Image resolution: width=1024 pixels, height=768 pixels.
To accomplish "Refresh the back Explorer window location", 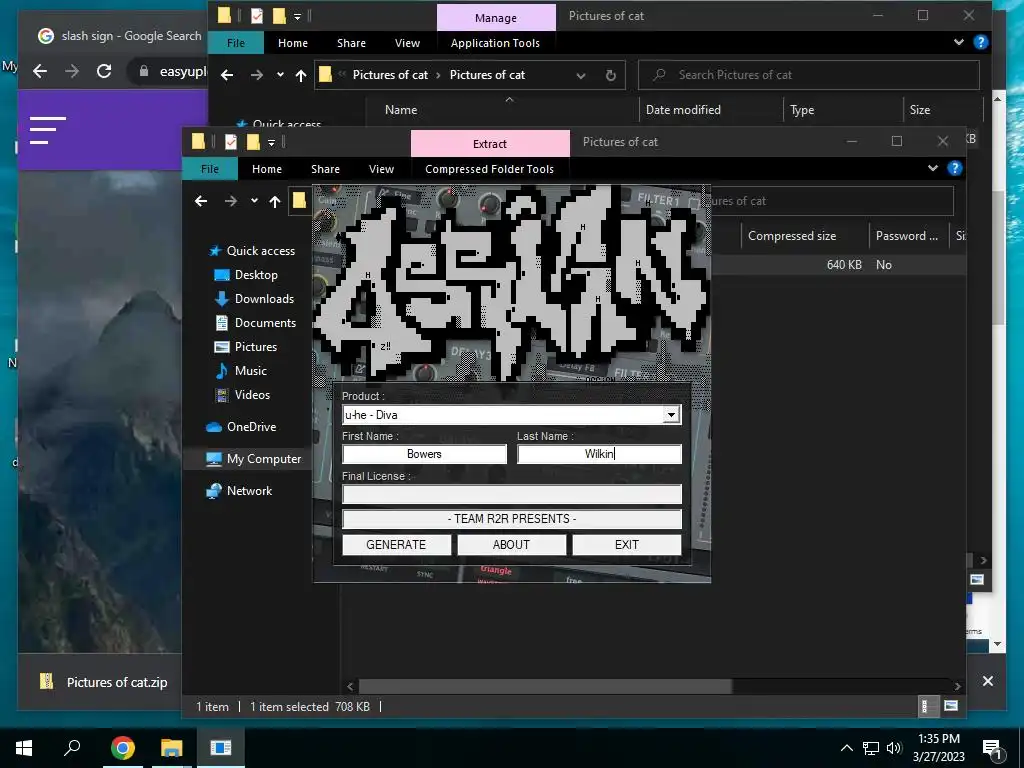I will [611, 75].
